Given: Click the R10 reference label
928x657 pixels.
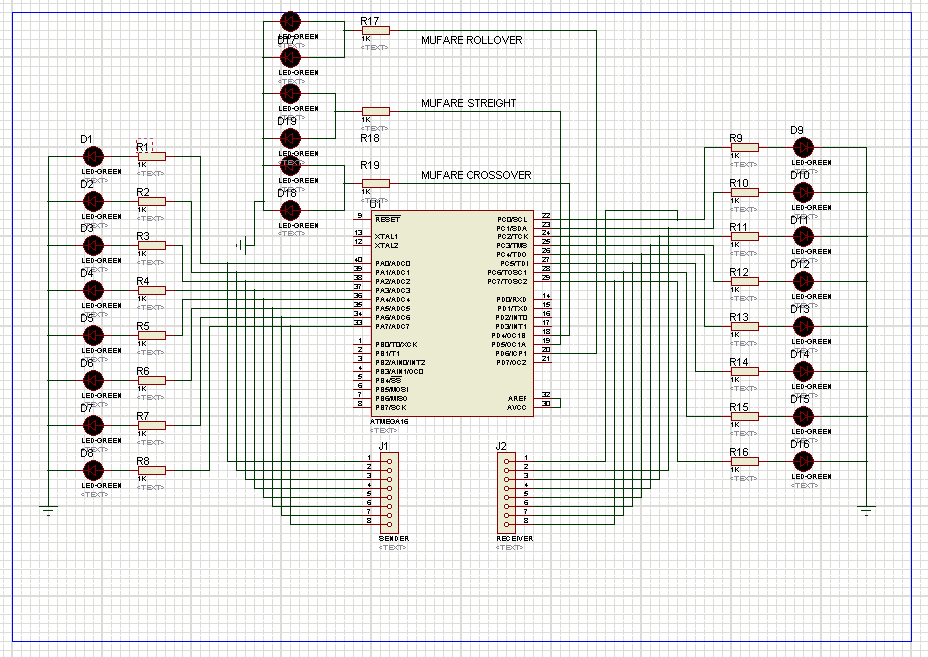Looking at the screenshot, I should pos(739,183).
